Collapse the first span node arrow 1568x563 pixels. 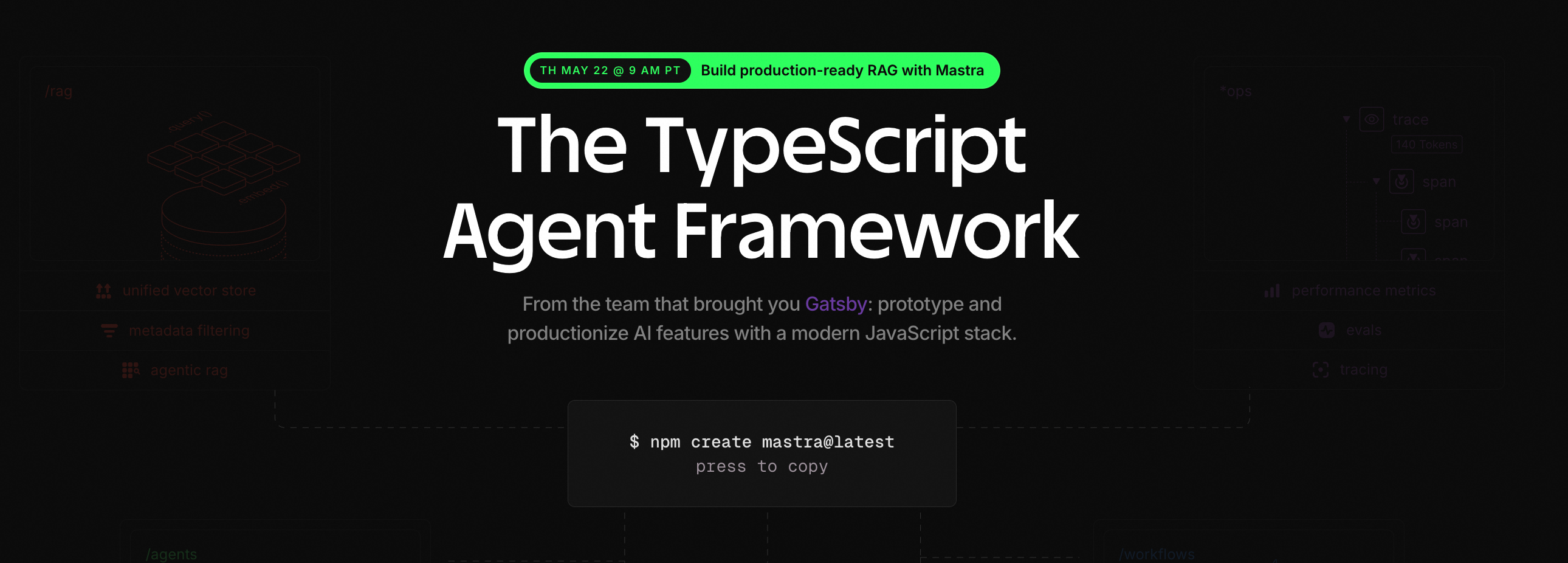(1377, 181)
